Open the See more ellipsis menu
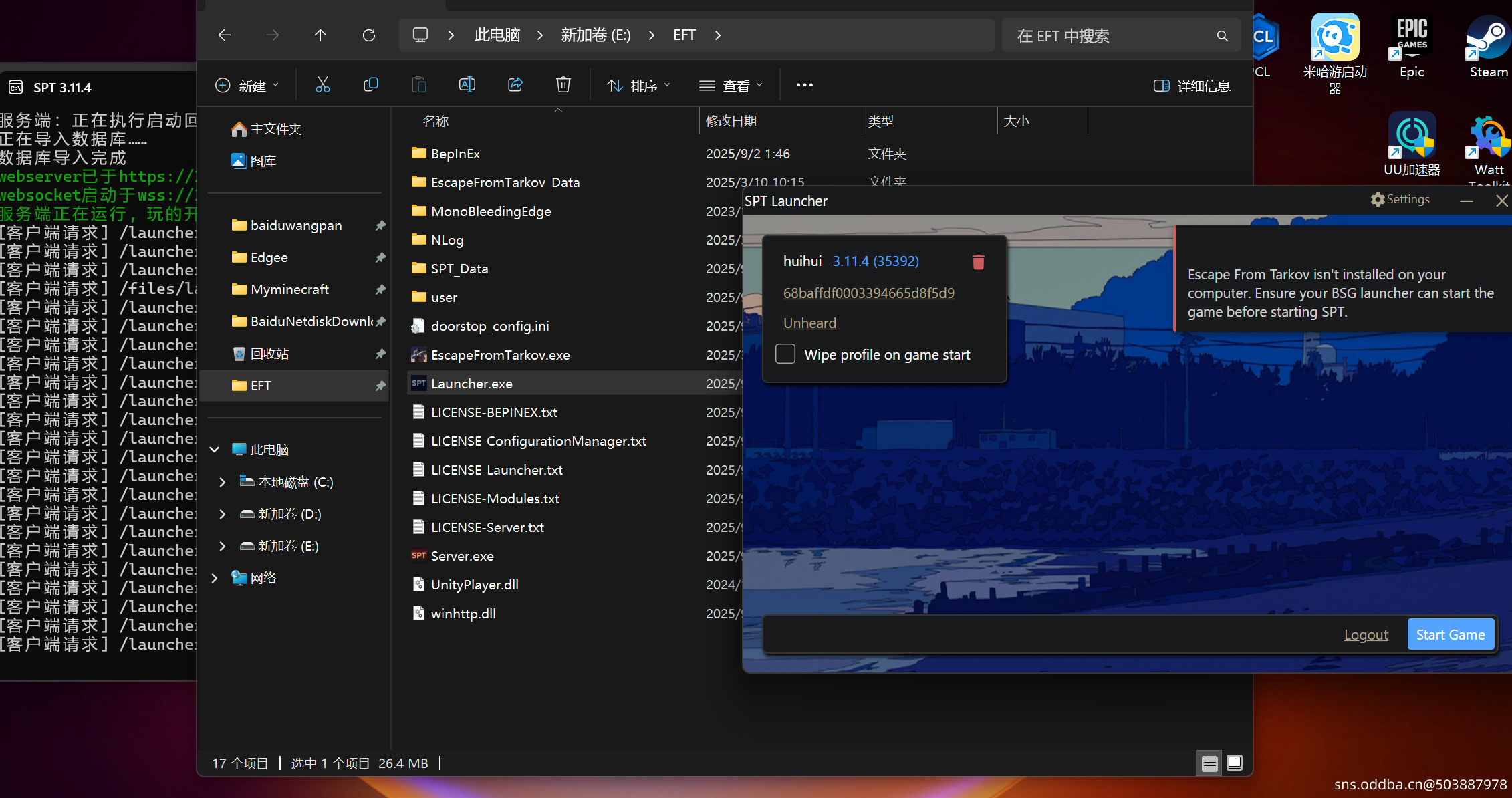The height and width of the screenshot is (798, 1512). [805, 85]
